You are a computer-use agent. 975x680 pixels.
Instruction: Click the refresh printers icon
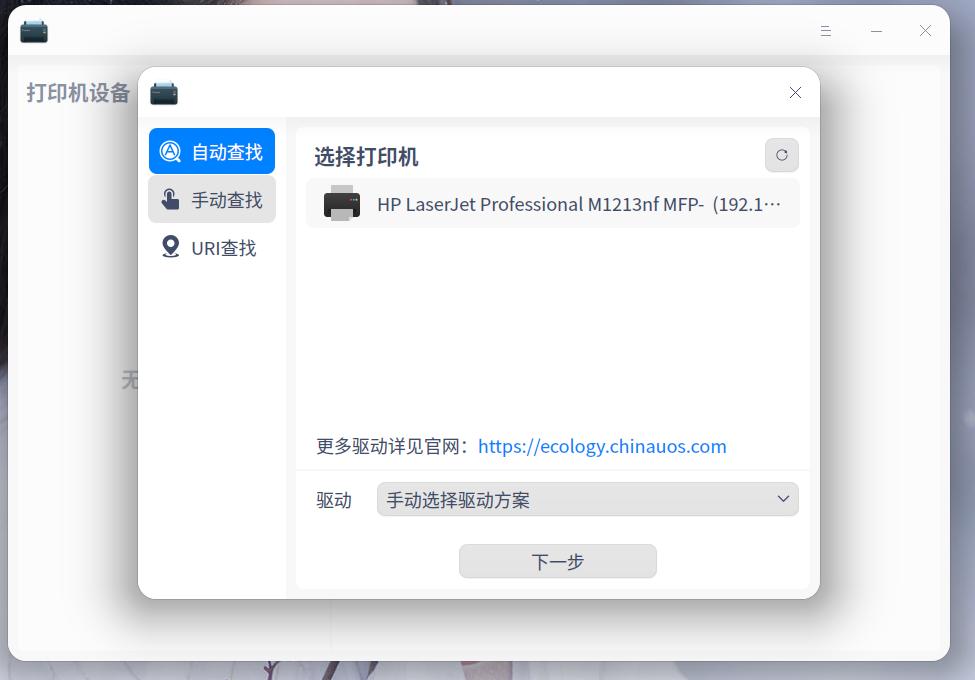point(781,155)
